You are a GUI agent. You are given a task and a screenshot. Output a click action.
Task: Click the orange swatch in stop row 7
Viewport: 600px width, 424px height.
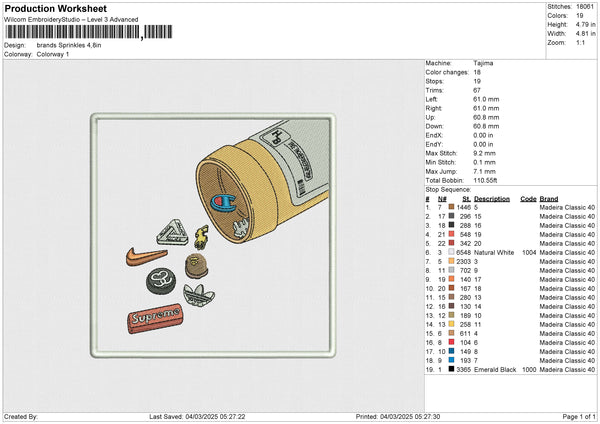[451, 261]
